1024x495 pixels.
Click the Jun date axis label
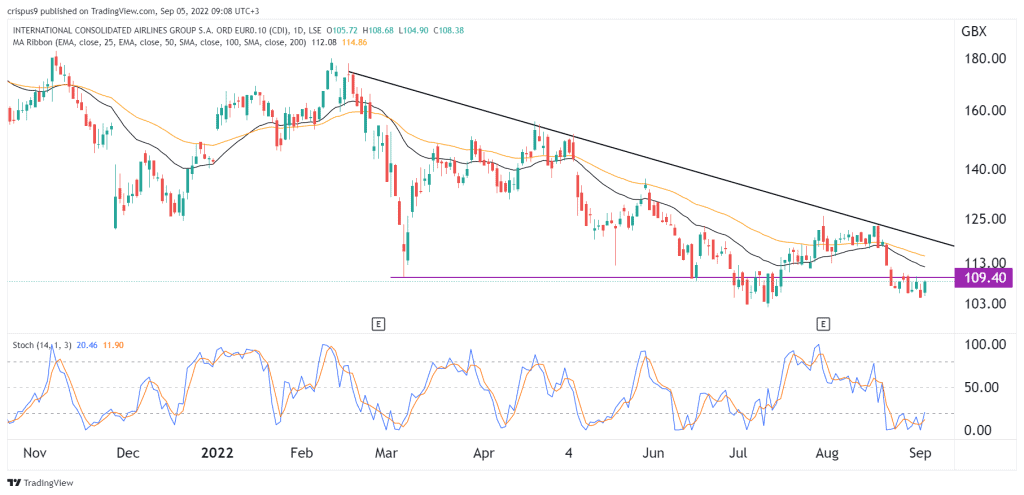[653, 453]
